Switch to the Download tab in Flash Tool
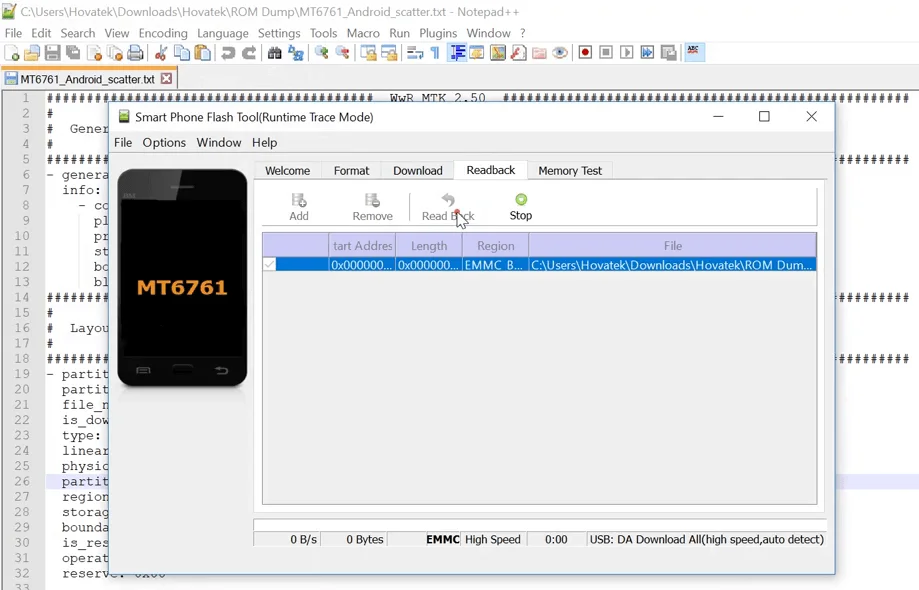The width and height of the screenshot is (919, 590). 417,170
